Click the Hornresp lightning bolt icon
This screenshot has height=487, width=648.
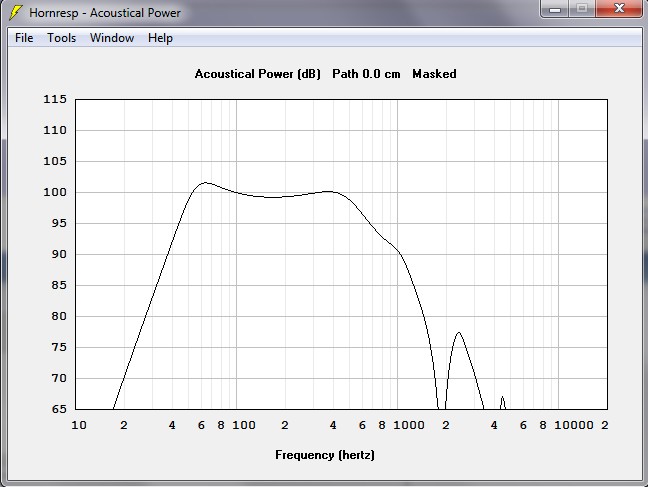pyautogui.click(x=16, y=12)
